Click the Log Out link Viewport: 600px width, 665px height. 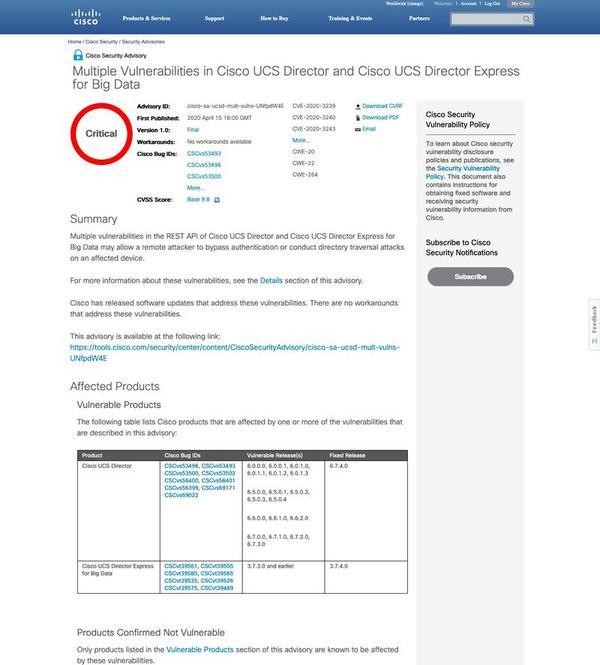pyautogui.click(x=492, y=3)
